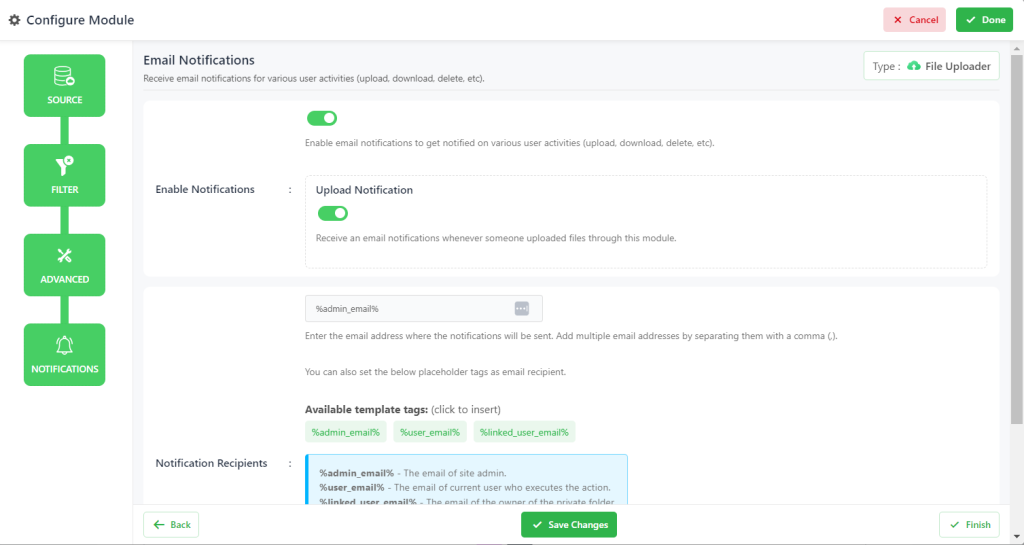Open the Source step database icon

64,76
